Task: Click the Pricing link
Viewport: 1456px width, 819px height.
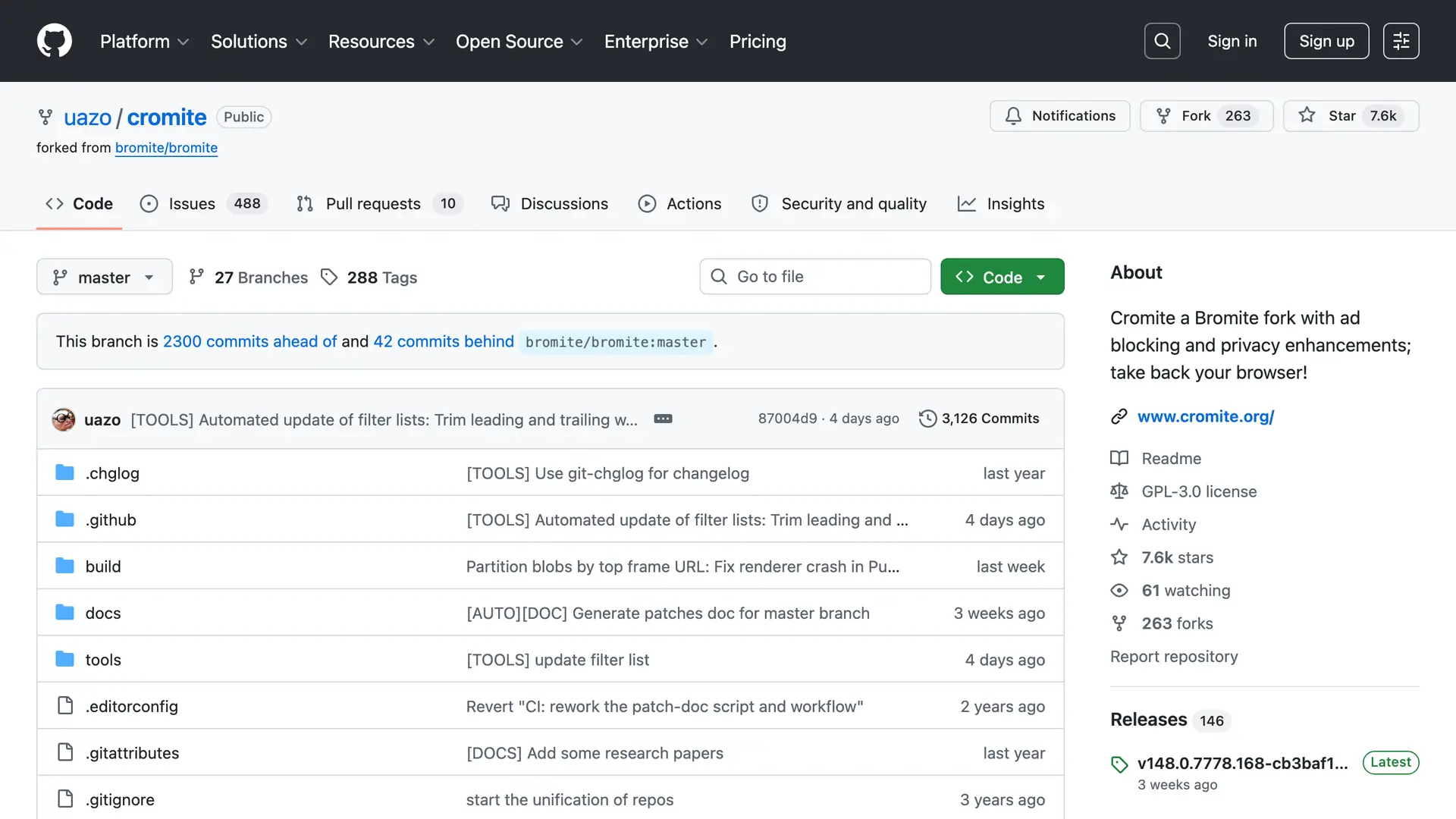Action: pyautogui.click(x=758, y=42)
